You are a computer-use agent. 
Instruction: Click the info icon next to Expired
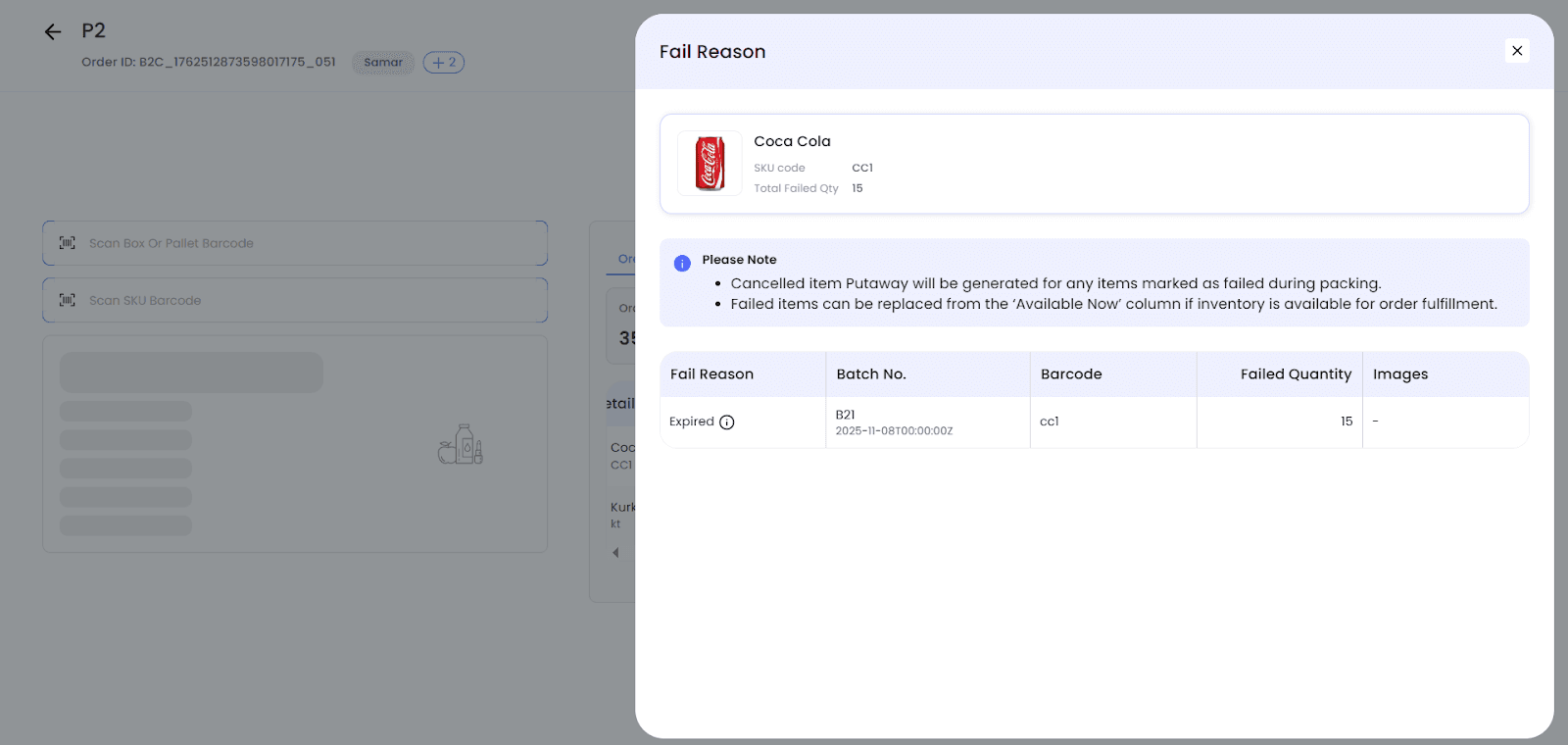click(x=726, y=422)
